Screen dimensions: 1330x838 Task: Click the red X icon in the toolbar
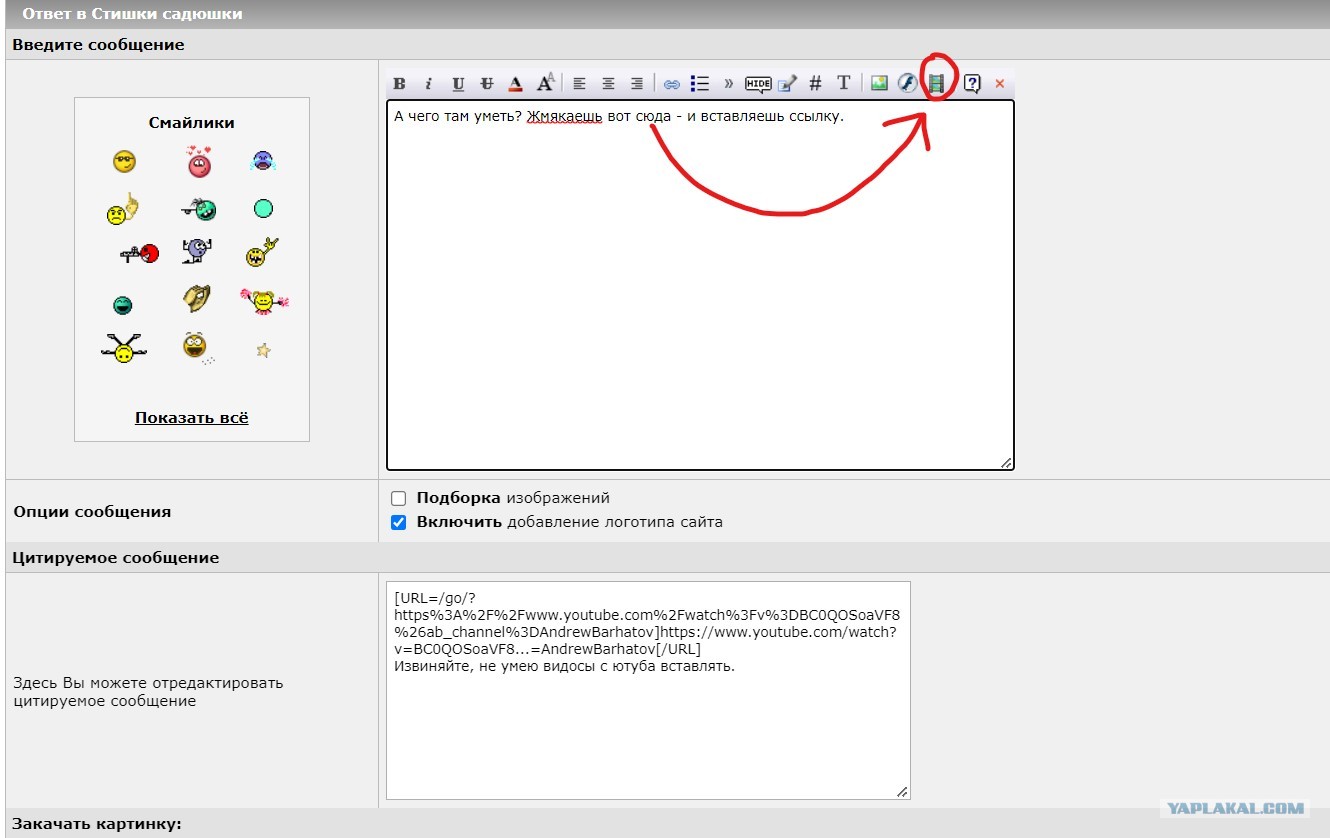(999, 84)
